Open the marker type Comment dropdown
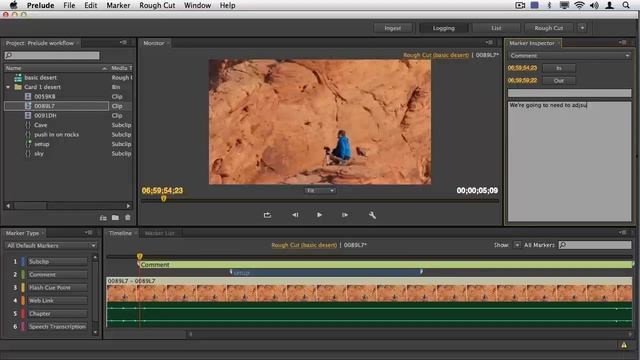 (x=569, y=56)
